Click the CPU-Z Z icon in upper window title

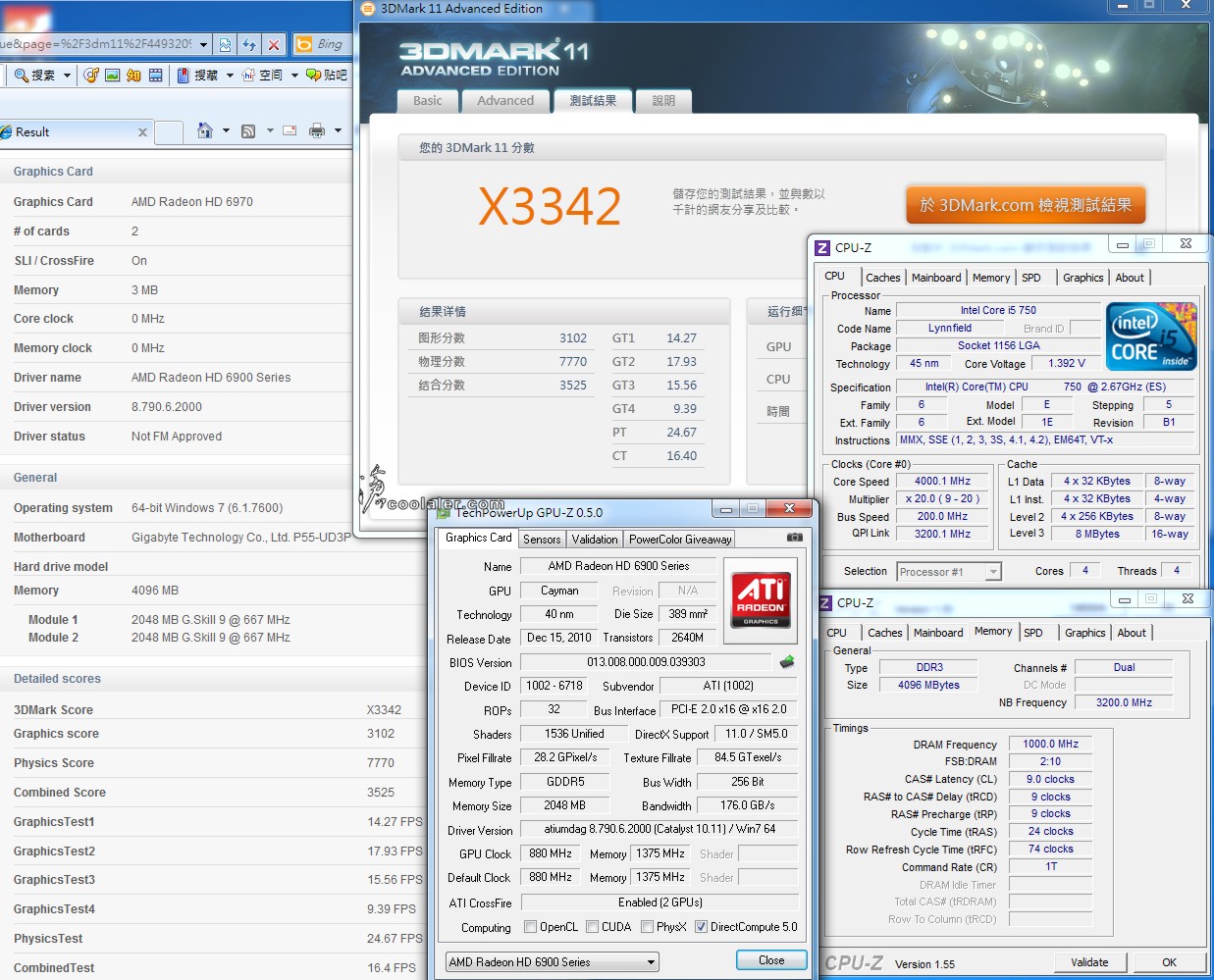822,248
